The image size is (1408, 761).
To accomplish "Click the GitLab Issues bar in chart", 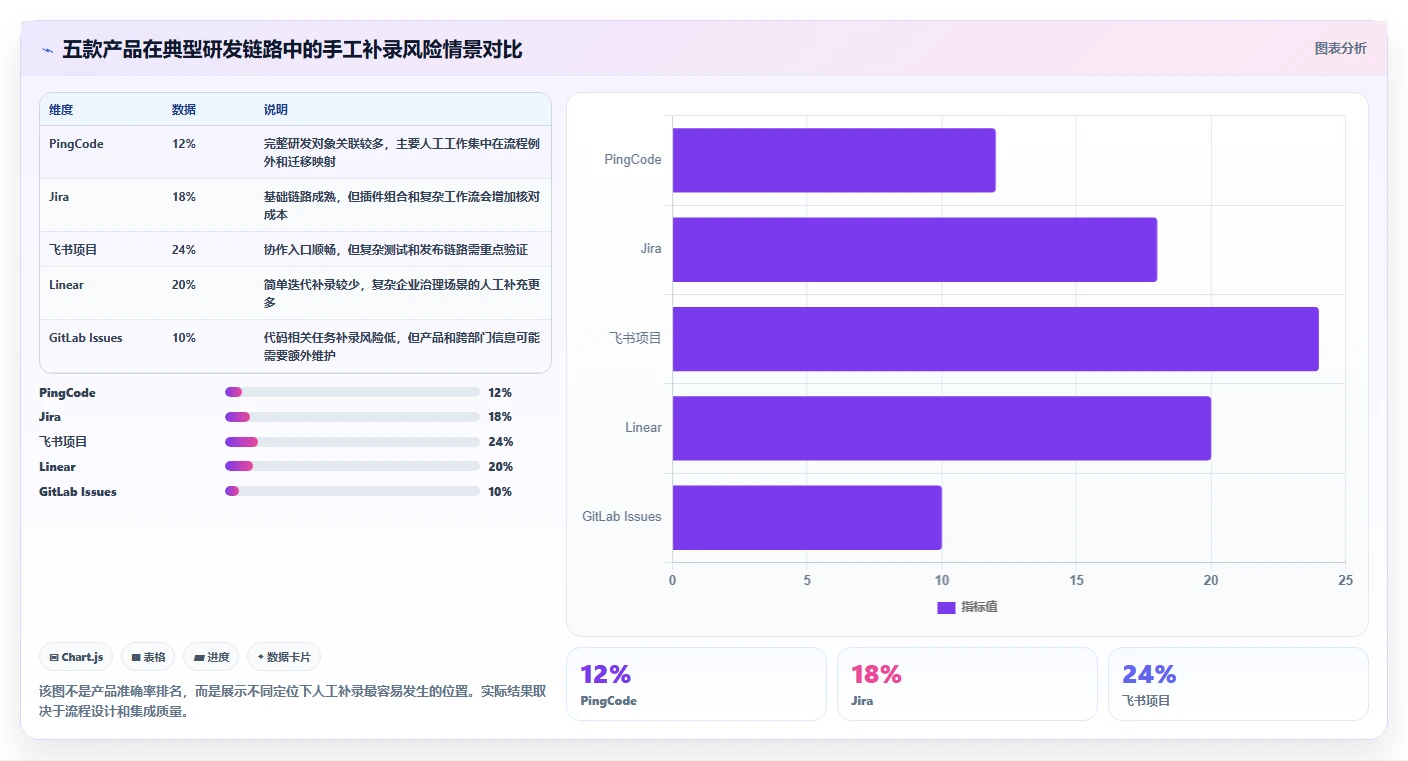I will tap(807, 517).
